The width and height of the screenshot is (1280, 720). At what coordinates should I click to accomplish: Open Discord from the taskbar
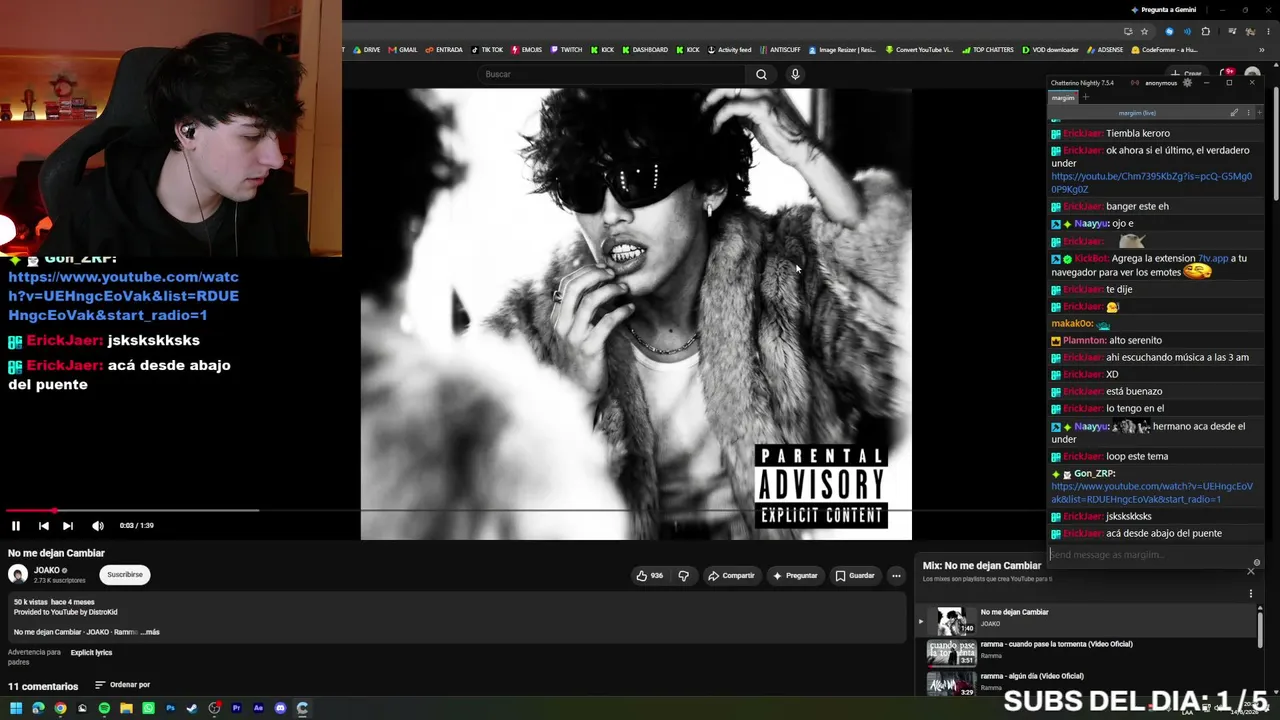point(280,709)
